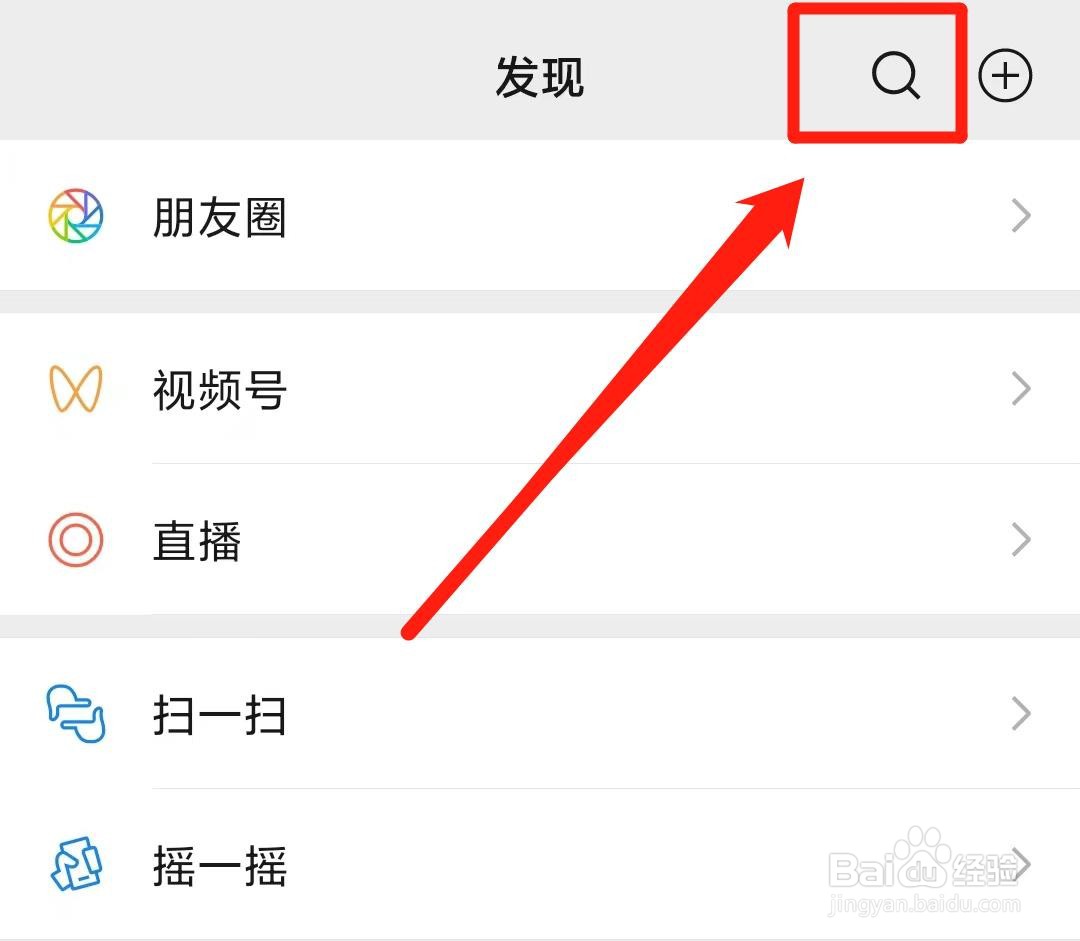Tap the orange Channels butterfly icon

[76, 389]
